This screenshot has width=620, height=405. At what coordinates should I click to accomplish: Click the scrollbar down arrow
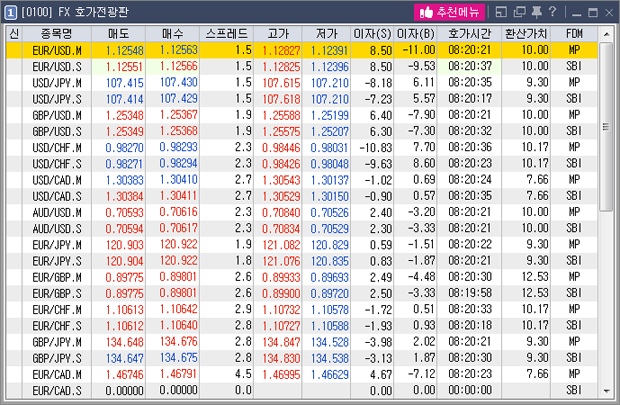606,391
